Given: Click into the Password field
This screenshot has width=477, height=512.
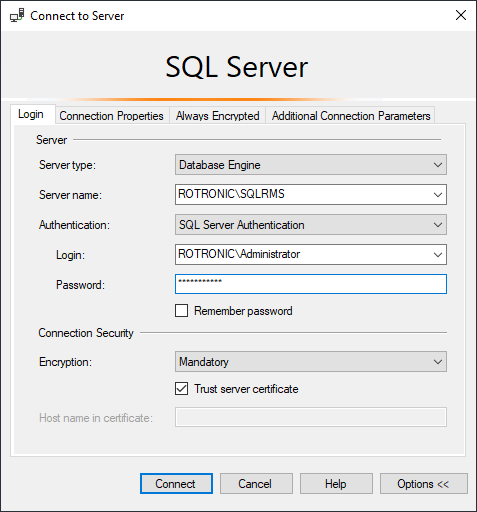Looking at the screenshot, I should tap(311, 284).
